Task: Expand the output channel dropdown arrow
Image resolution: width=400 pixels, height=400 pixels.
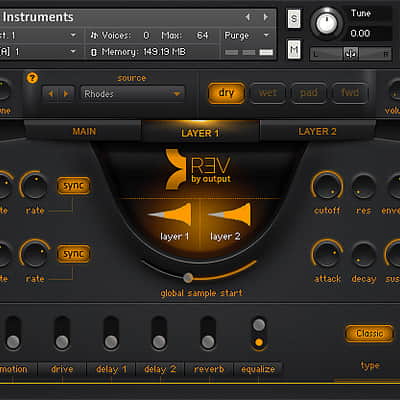Action: click(73, 35)
